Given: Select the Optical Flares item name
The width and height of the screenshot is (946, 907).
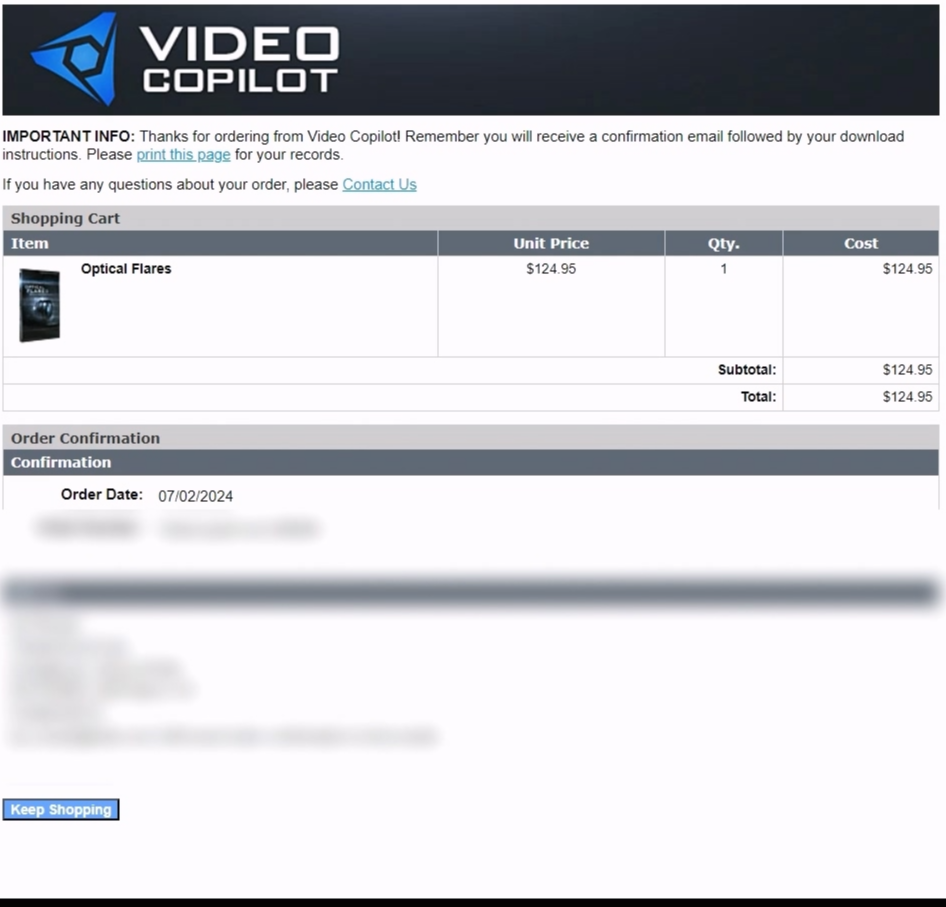Looking at the screenshot, I should coord(126,269).
